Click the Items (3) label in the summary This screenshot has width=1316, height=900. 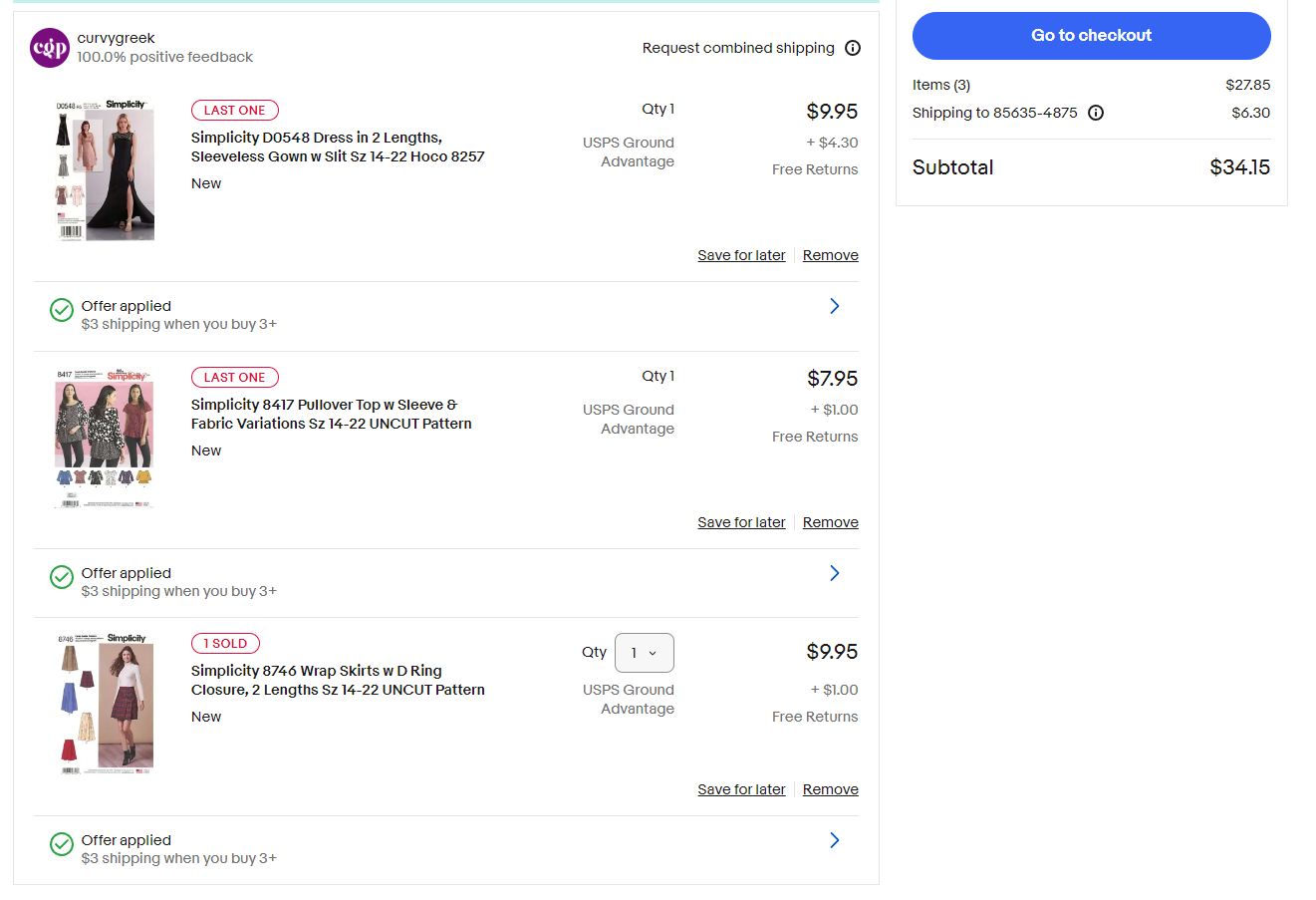coord(941,85)
